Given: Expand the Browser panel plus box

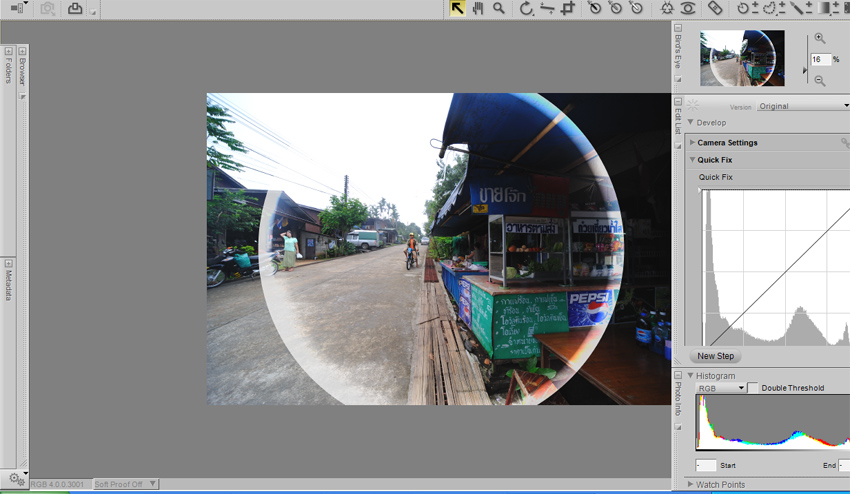Looking at the screenshot, I should click(x=22, y=52).
